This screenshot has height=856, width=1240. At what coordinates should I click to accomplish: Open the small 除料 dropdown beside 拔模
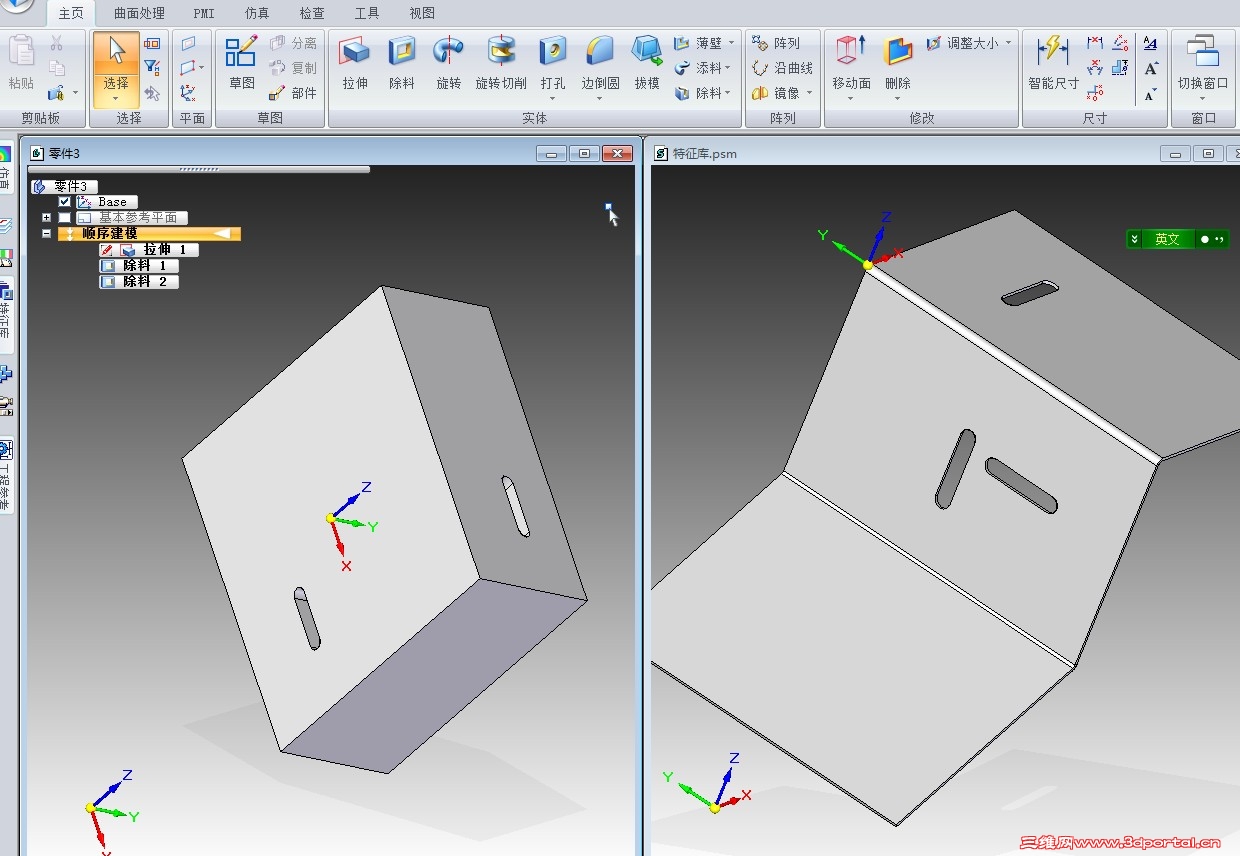[x=728, y=93]
